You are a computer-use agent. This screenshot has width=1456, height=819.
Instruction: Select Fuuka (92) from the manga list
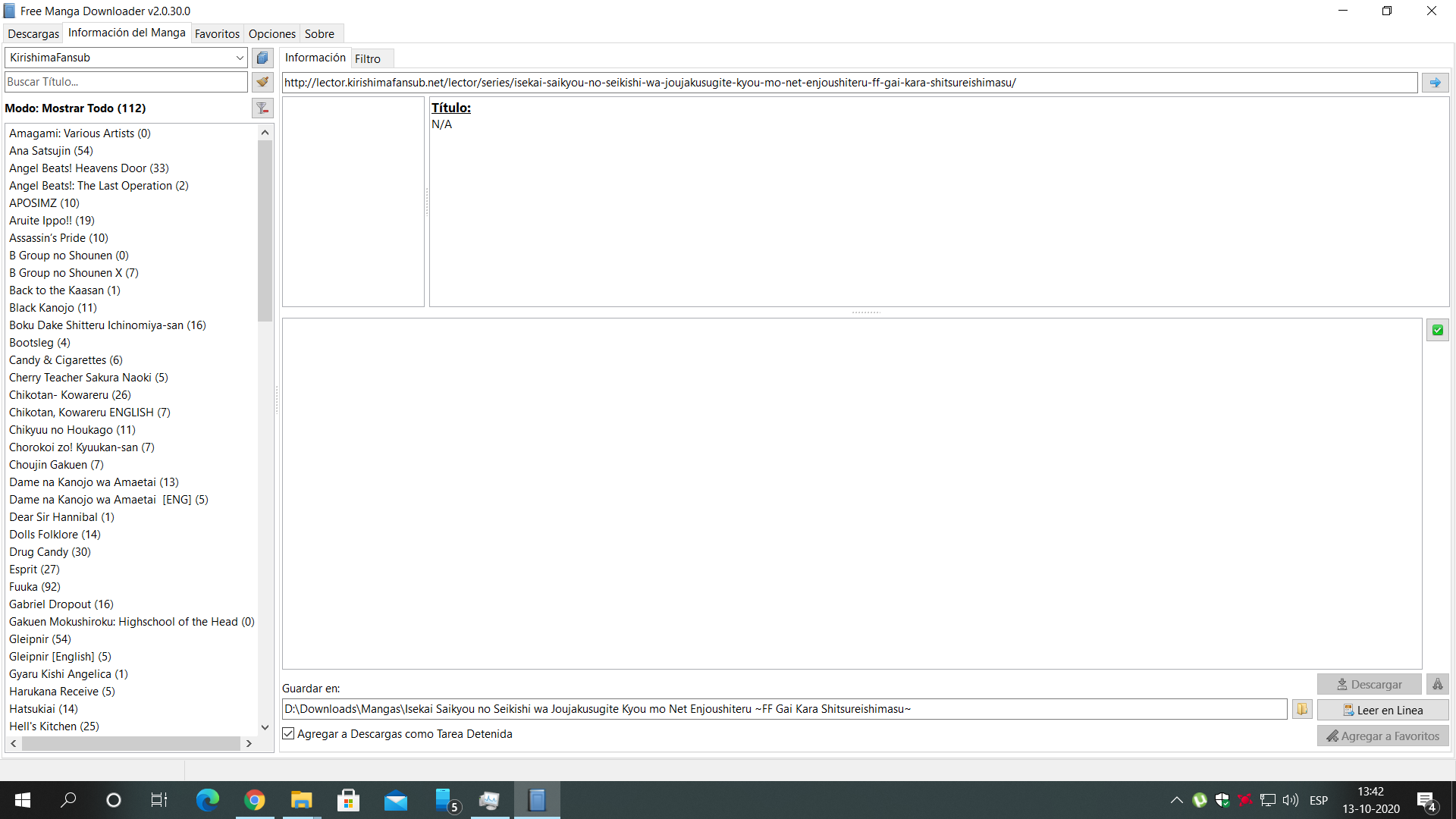[35, 586]
